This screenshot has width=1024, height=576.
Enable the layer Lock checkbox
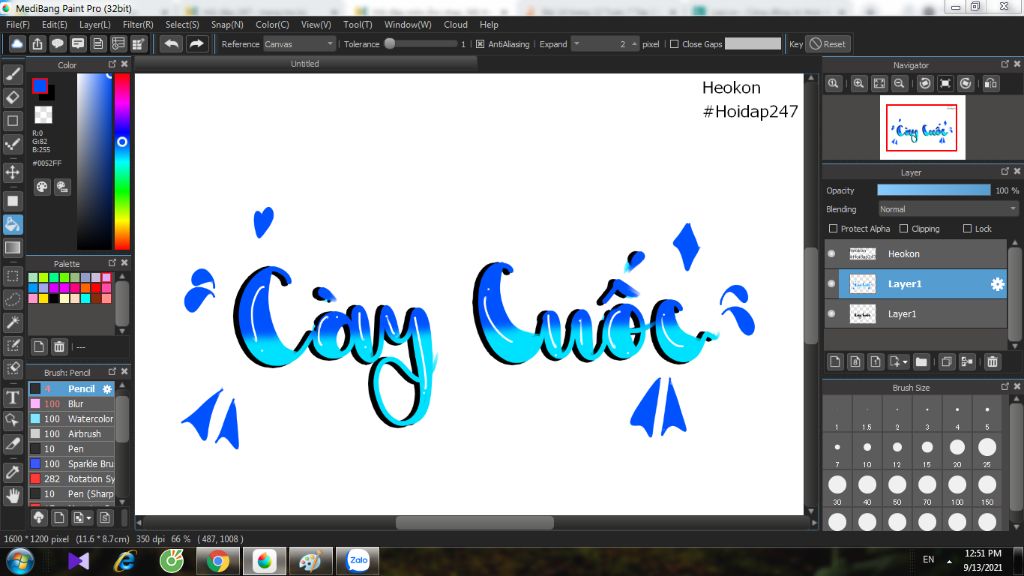(967, 229)
